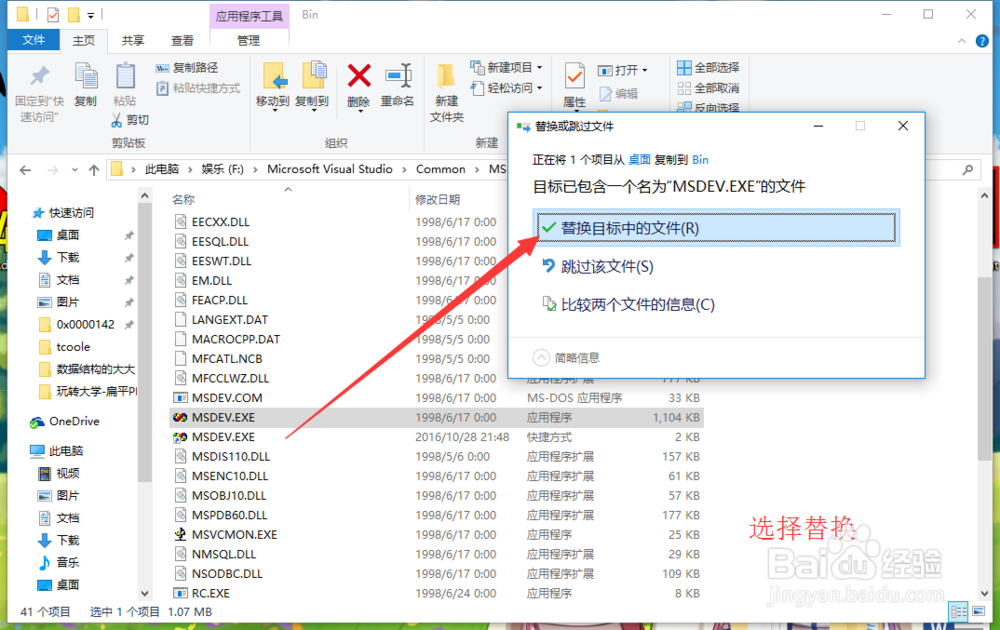Viewport: 1000px width, 630px height.
Task: Click the Rename icon
Action: (398, 76)
